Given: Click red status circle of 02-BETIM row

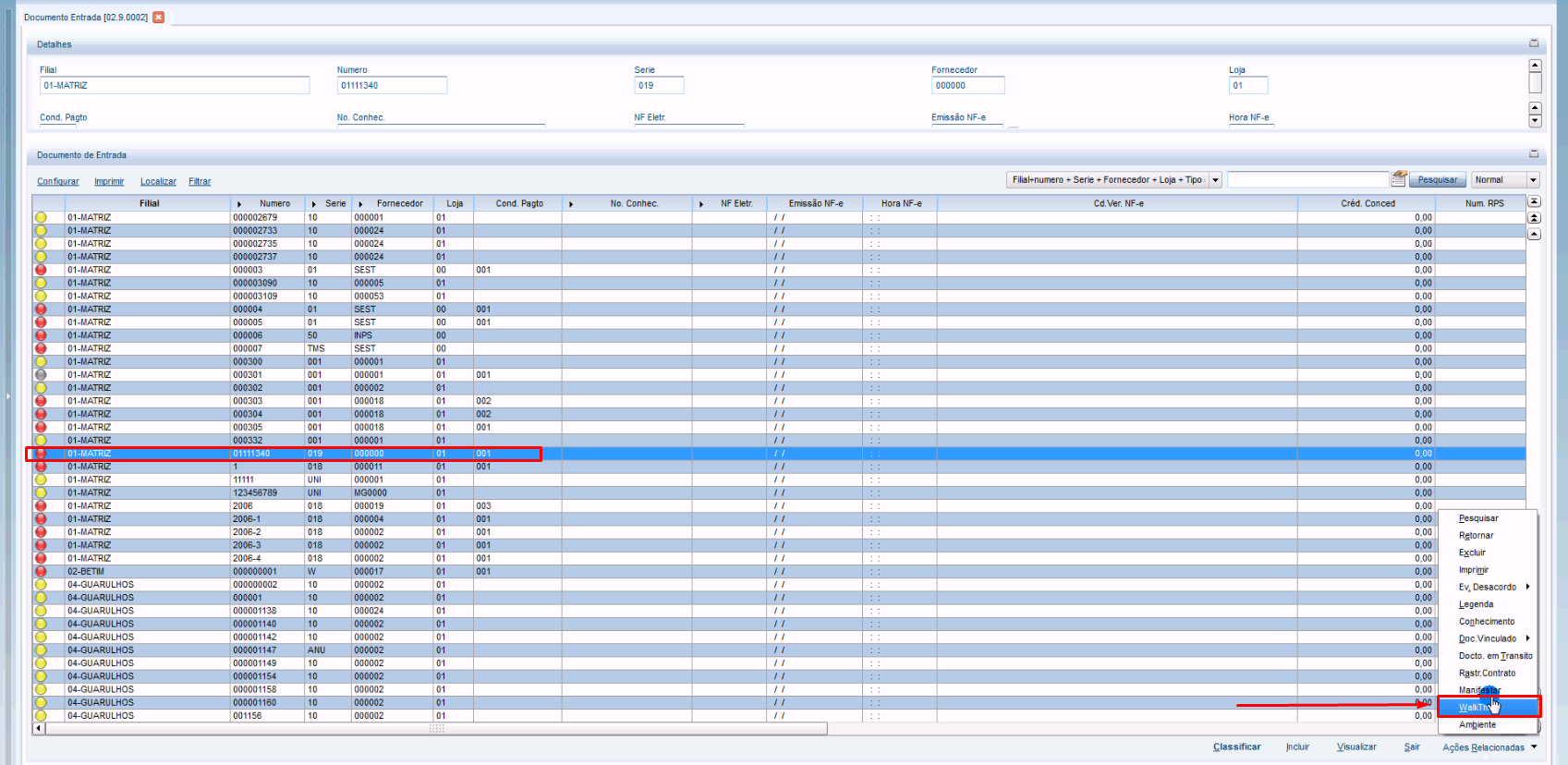Looking at the screenshot, I should pyautogui.click(x=41, y=571).
